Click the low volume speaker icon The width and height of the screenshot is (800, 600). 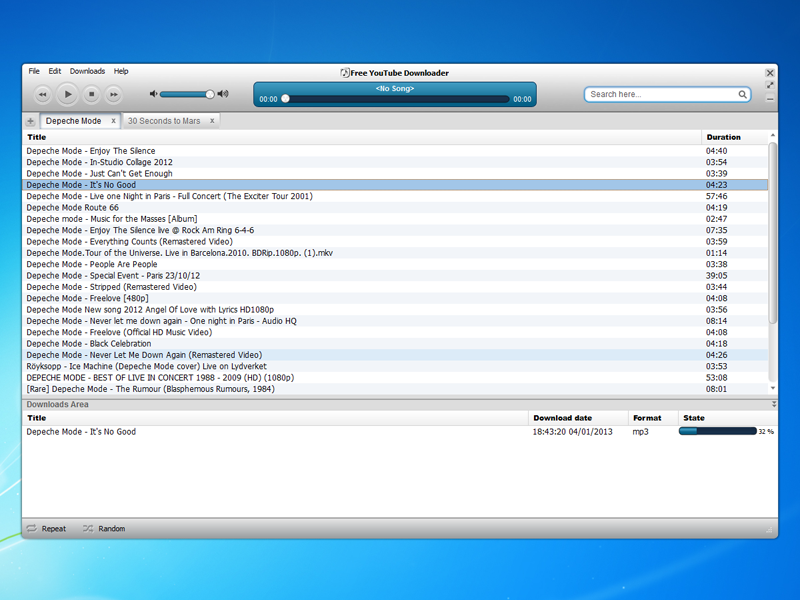tap(153, 94)
